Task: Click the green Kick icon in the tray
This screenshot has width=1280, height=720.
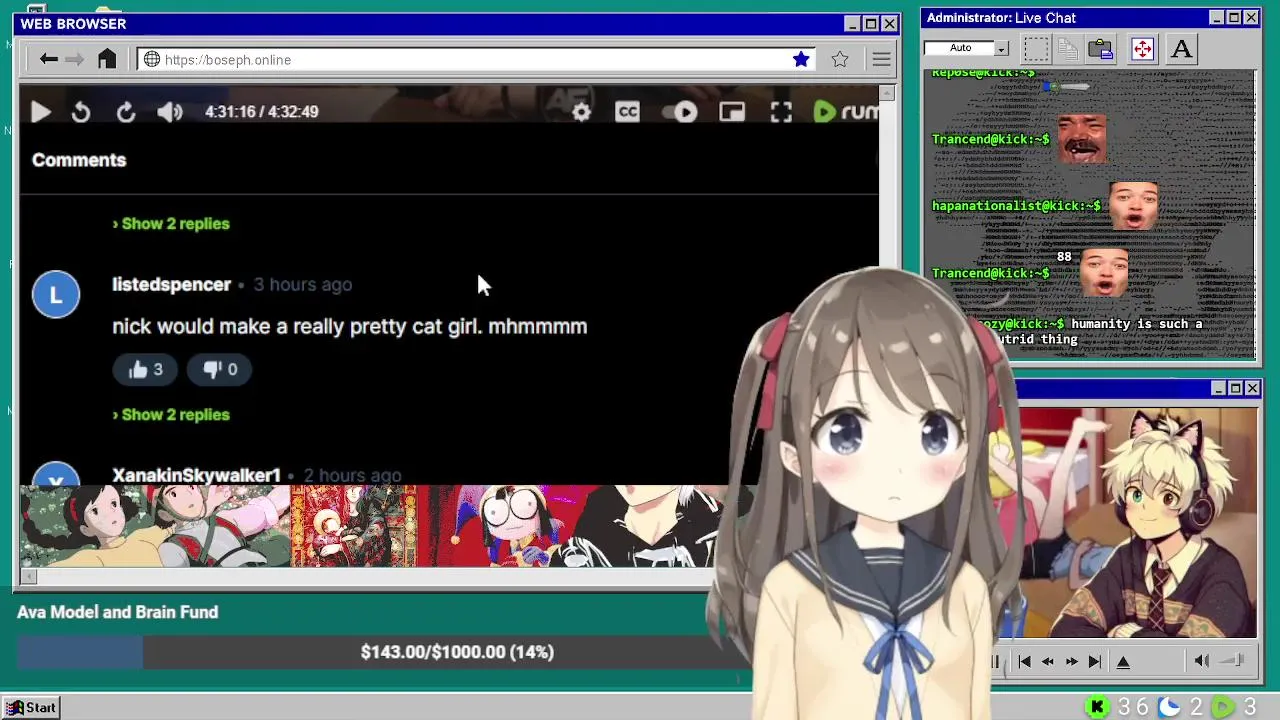Action: (x=1097, y=707)
